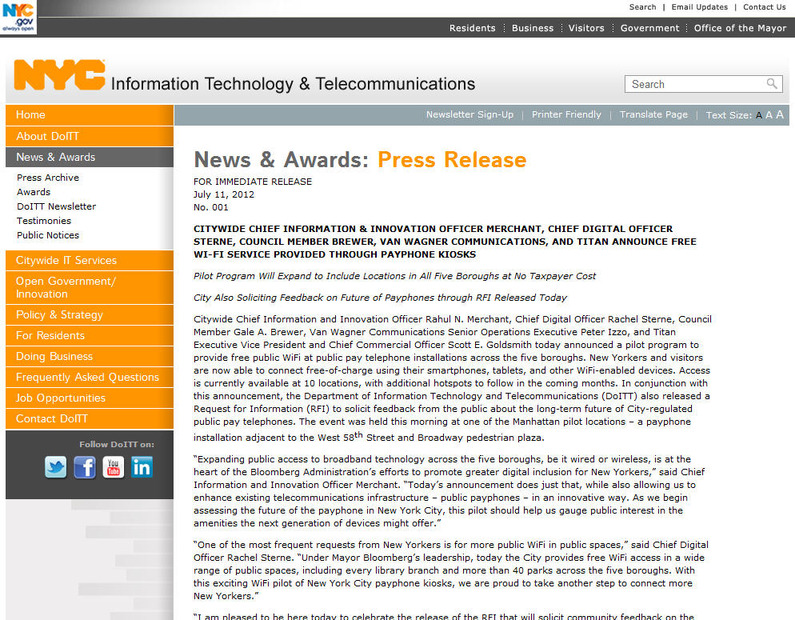
Task: Open DoITT Newsletter link
Action: click(x=56, y=207)
